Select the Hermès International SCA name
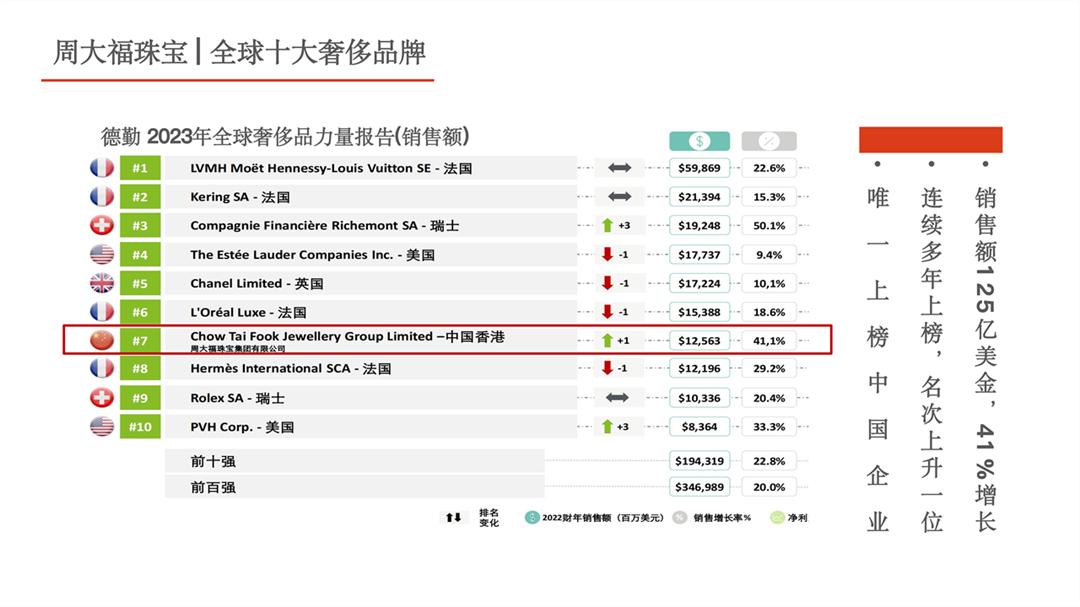Image resolution: width=1080 pixels, height=607 pixels. tap(291, 369)
